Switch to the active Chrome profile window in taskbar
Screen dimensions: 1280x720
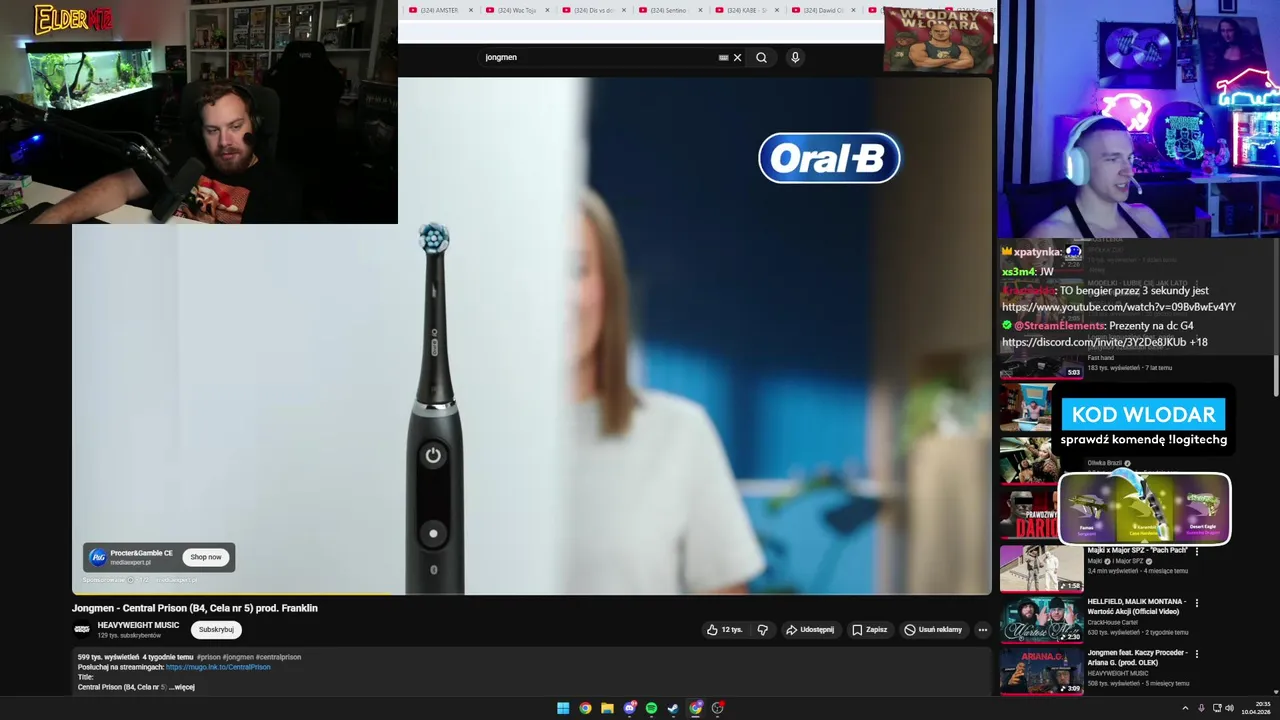pos(696,708)
